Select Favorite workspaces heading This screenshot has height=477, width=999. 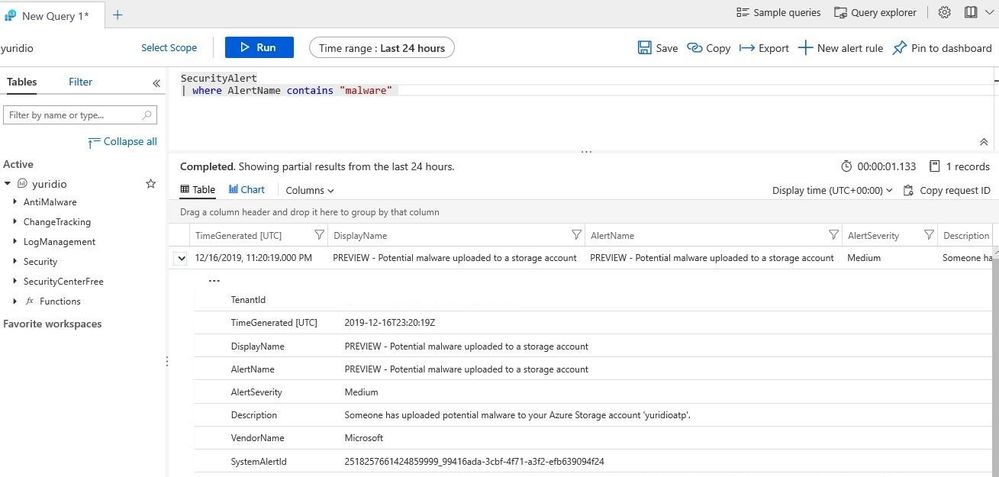click(x=52, y=324)
